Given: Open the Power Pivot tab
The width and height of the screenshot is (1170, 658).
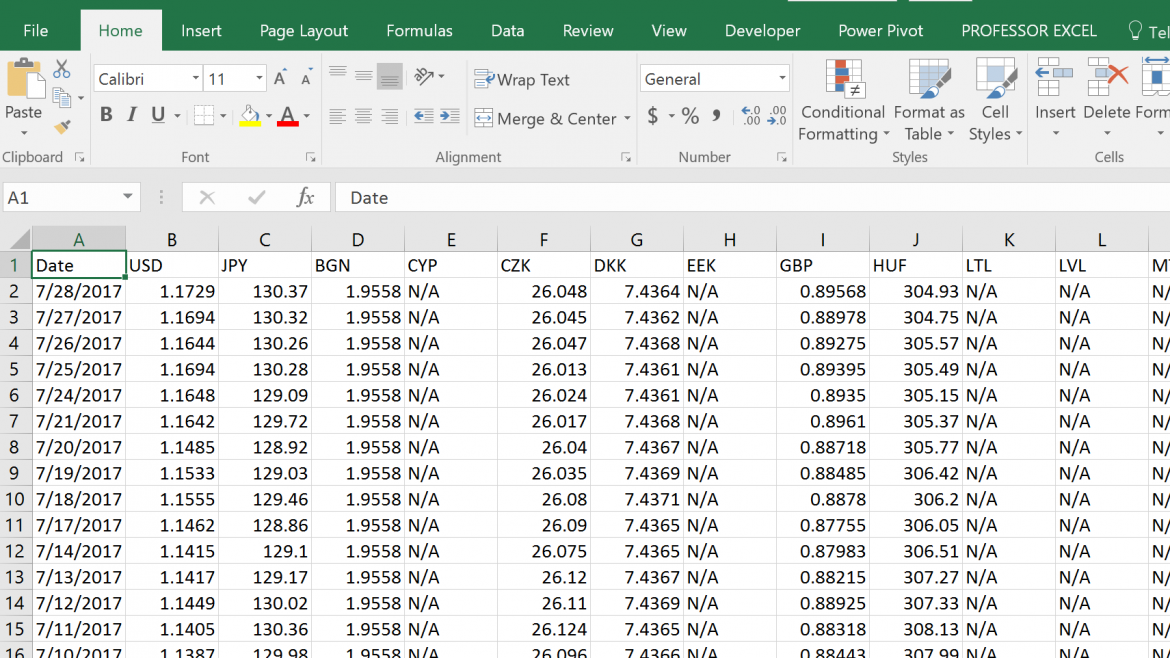Looking at the screenshot, I should click(880, 30).
